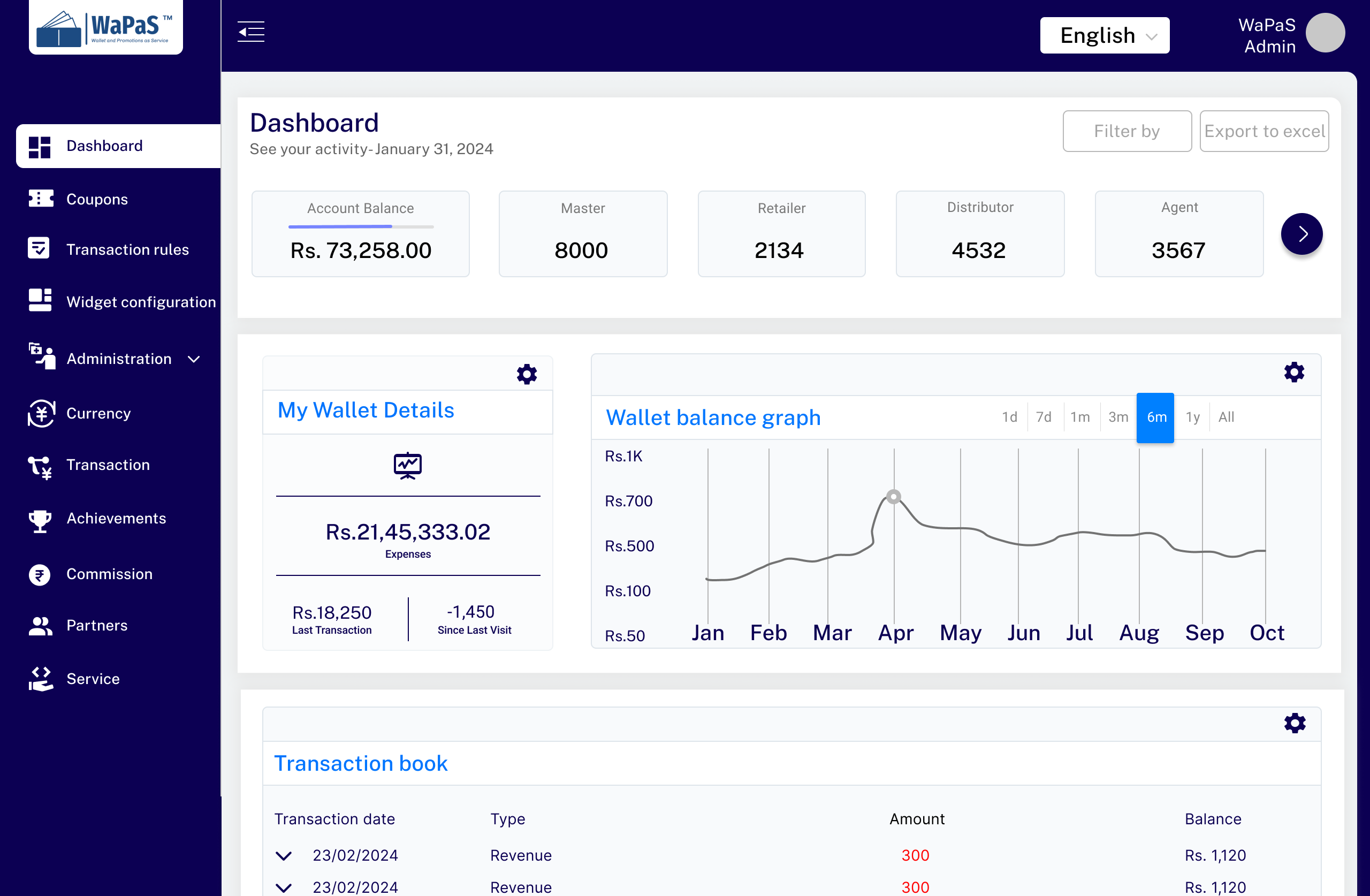Click the Widget configuration icon
The image size is (1370, 896).
tap(40, 301)
